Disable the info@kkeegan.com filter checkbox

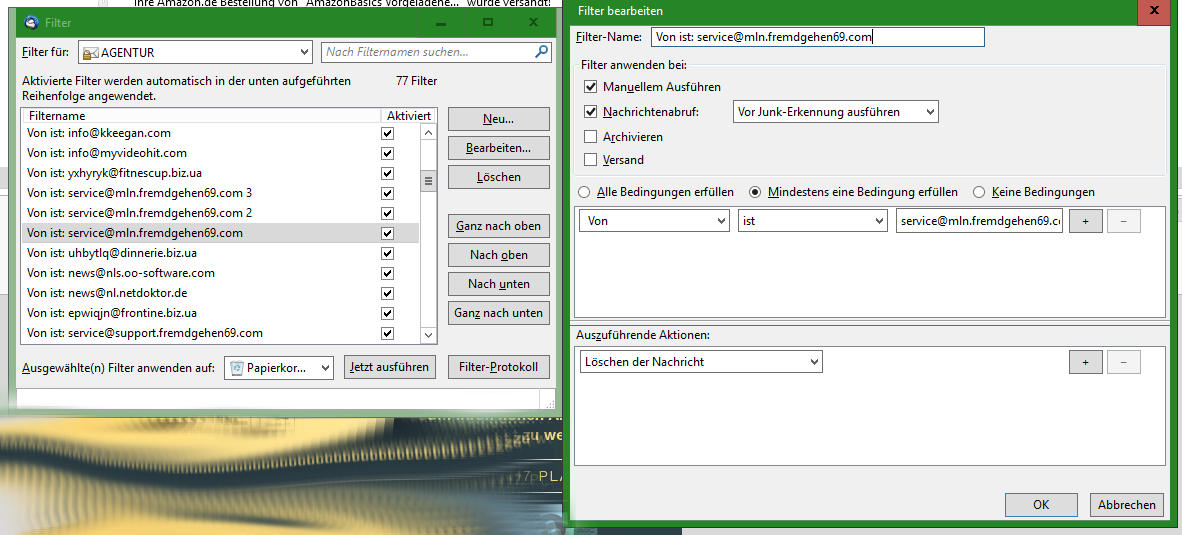387,133
